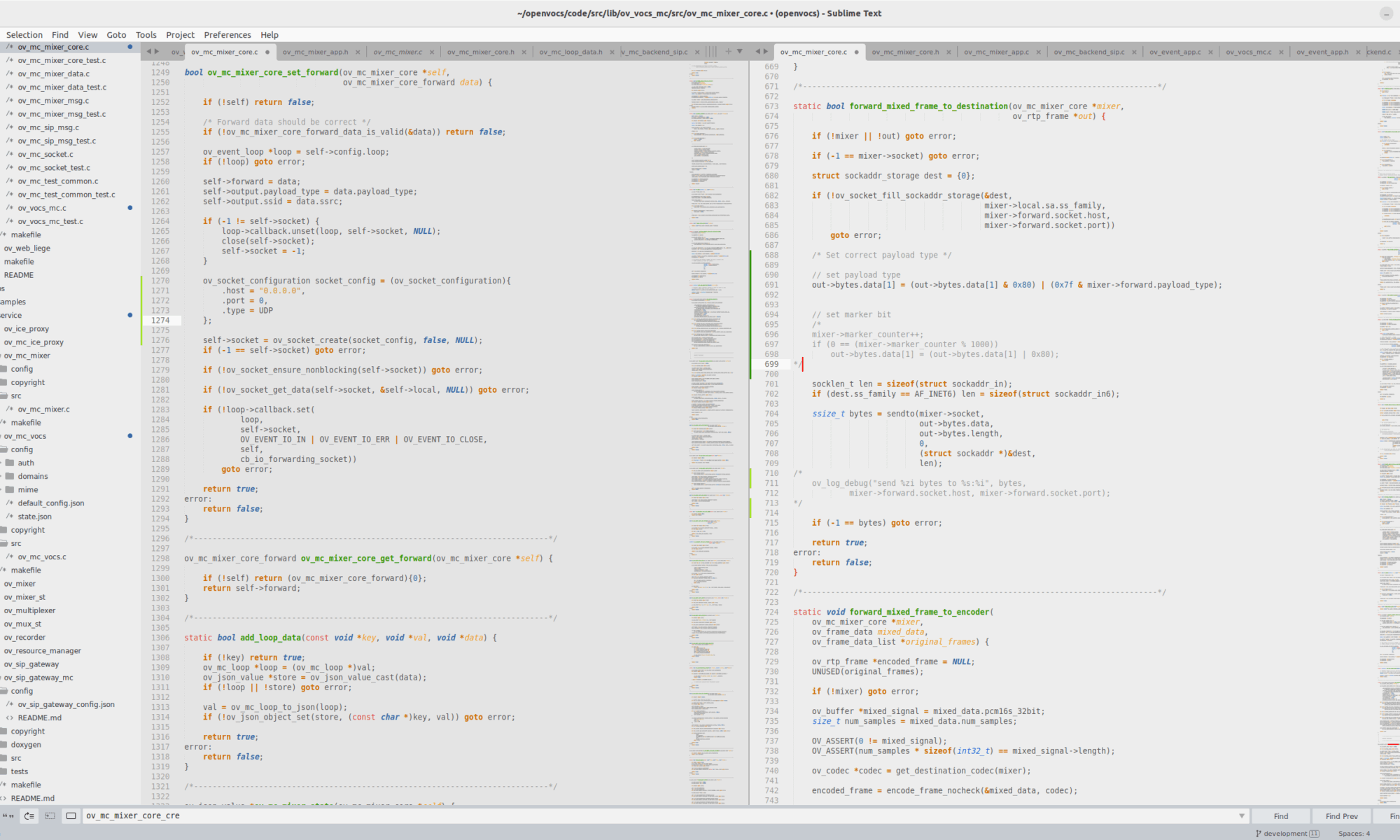Open state.json in sidebar

[x=35, y=516]
